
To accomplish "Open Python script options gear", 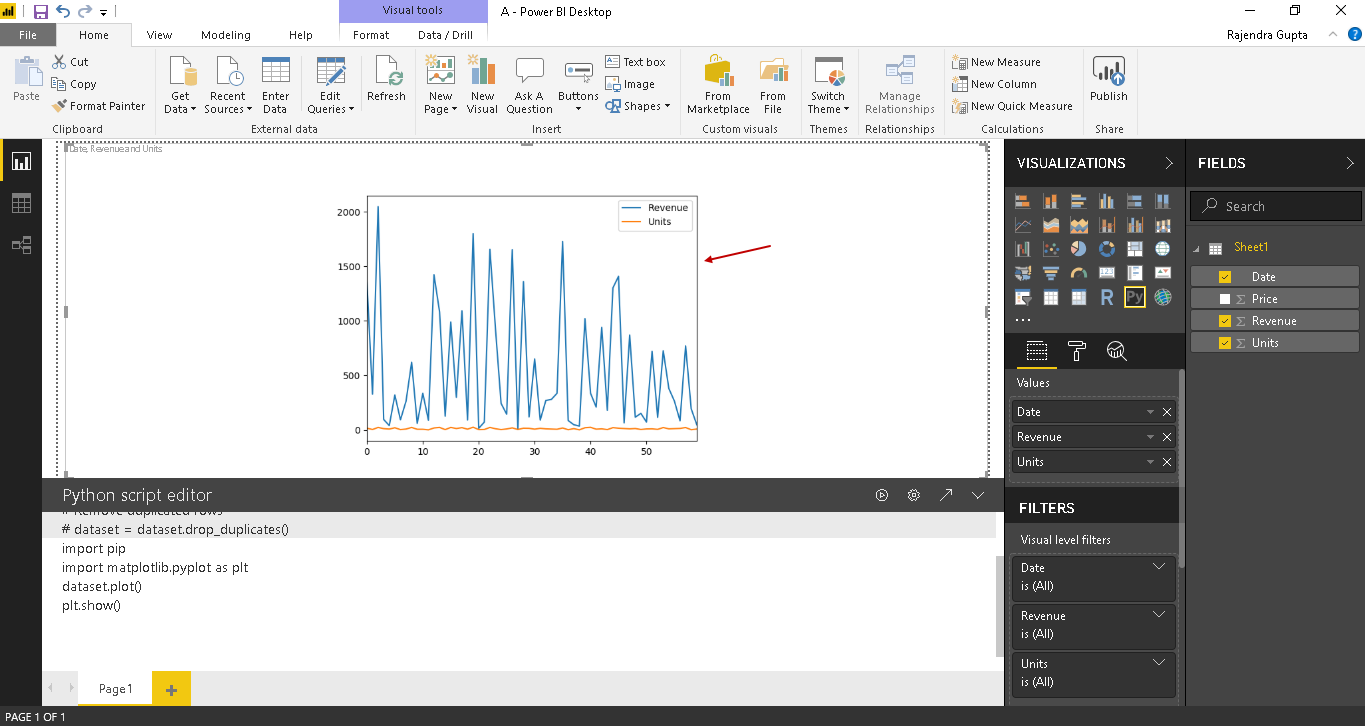I will pos(913,495).
